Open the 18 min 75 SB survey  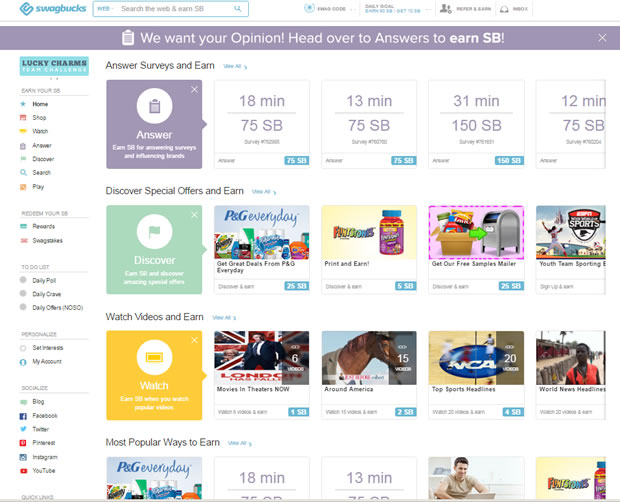pyautogui.click(x=262, y=124)
